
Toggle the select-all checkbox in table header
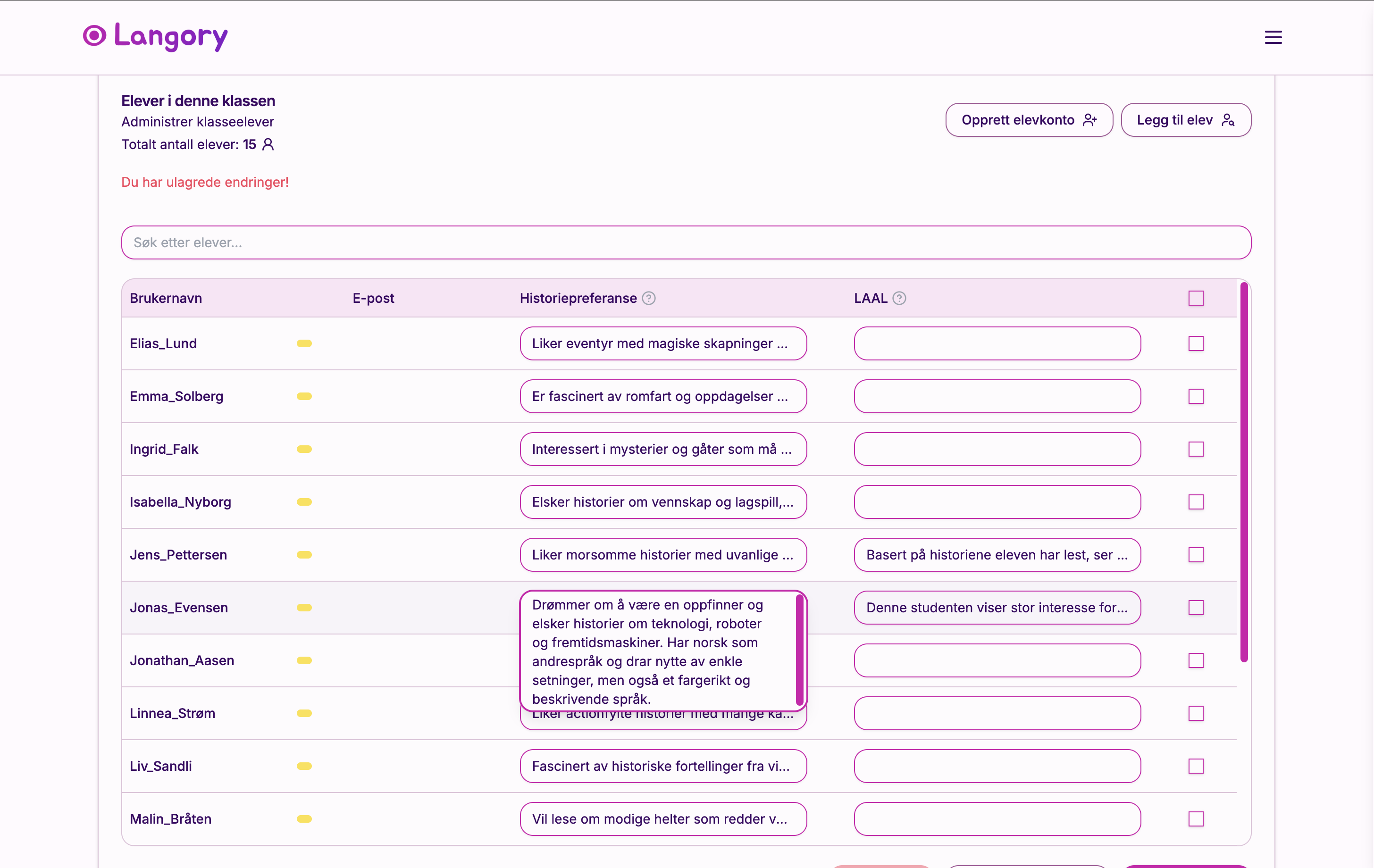click(1195, 298)
